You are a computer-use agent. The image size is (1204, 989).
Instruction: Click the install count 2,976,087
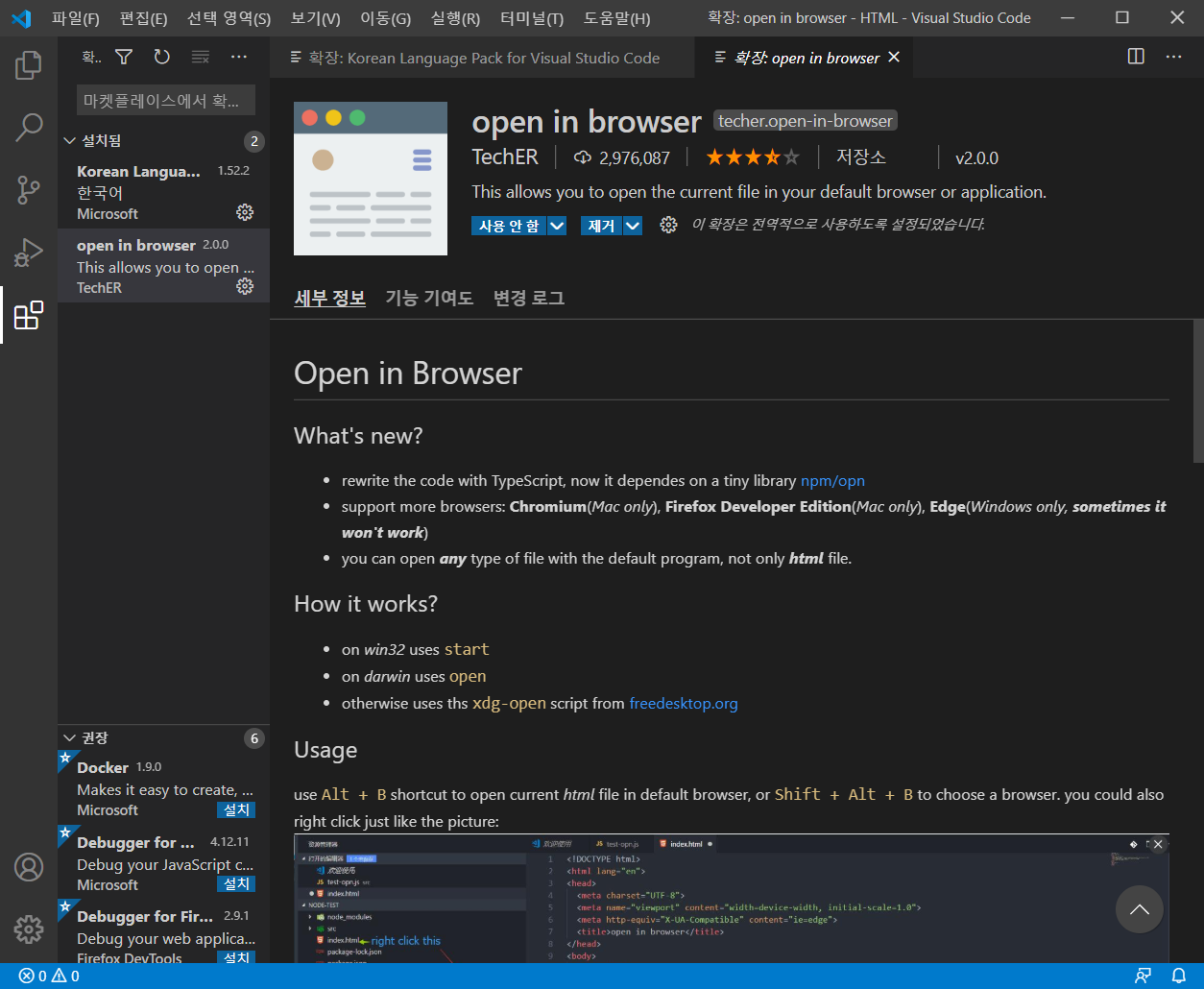click(621, 157)
